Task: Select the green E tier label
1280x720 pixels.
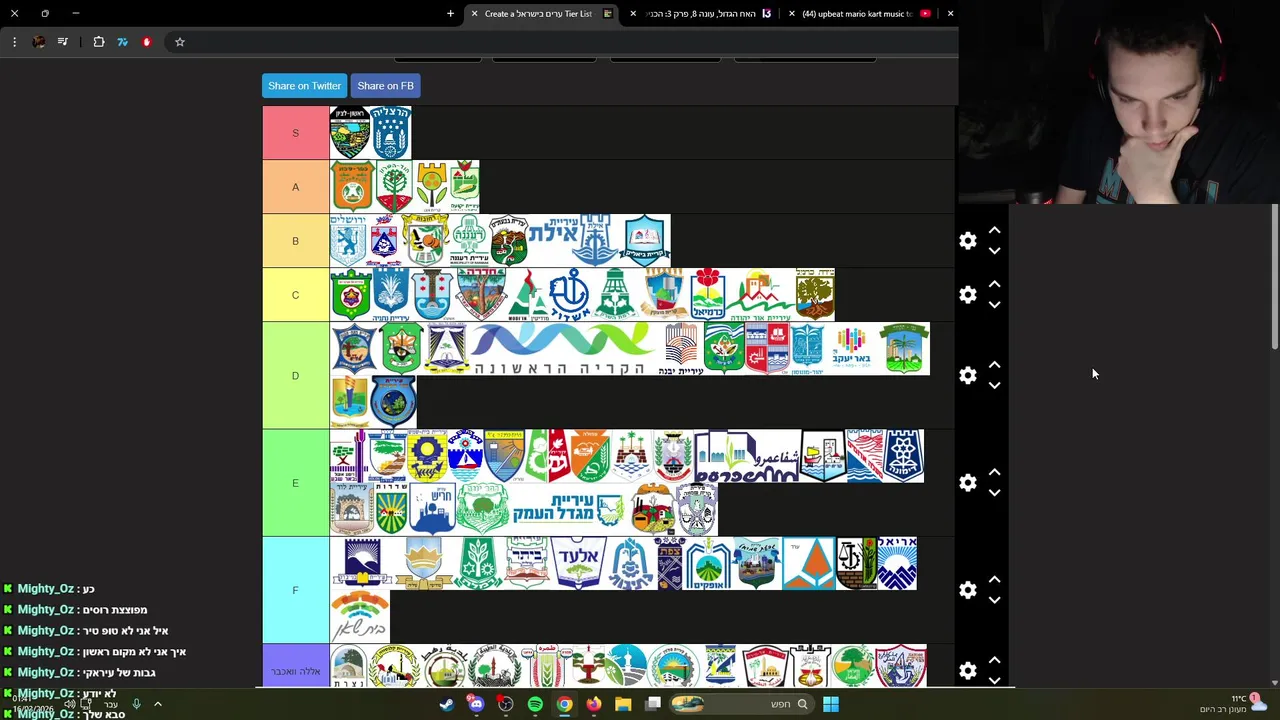Action: coord(295,483)
